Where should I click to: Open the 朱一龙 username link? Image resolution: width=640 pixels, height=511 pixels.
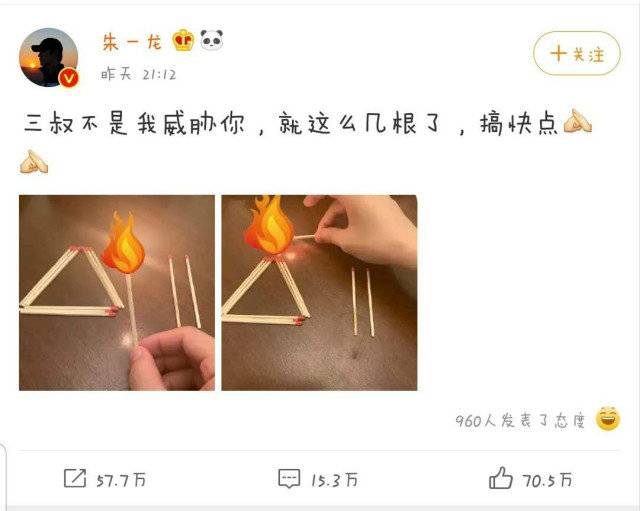(132, 42)
